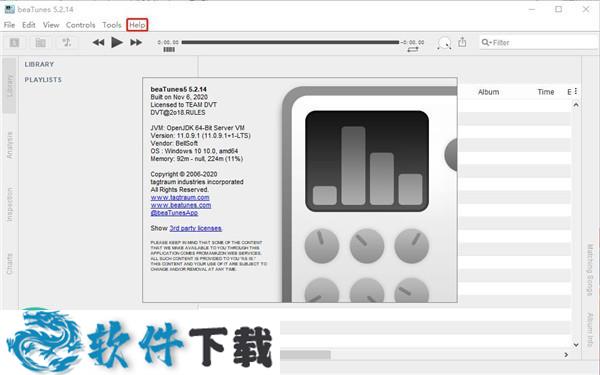Open the column options menu beside Time

pos(576,91)
